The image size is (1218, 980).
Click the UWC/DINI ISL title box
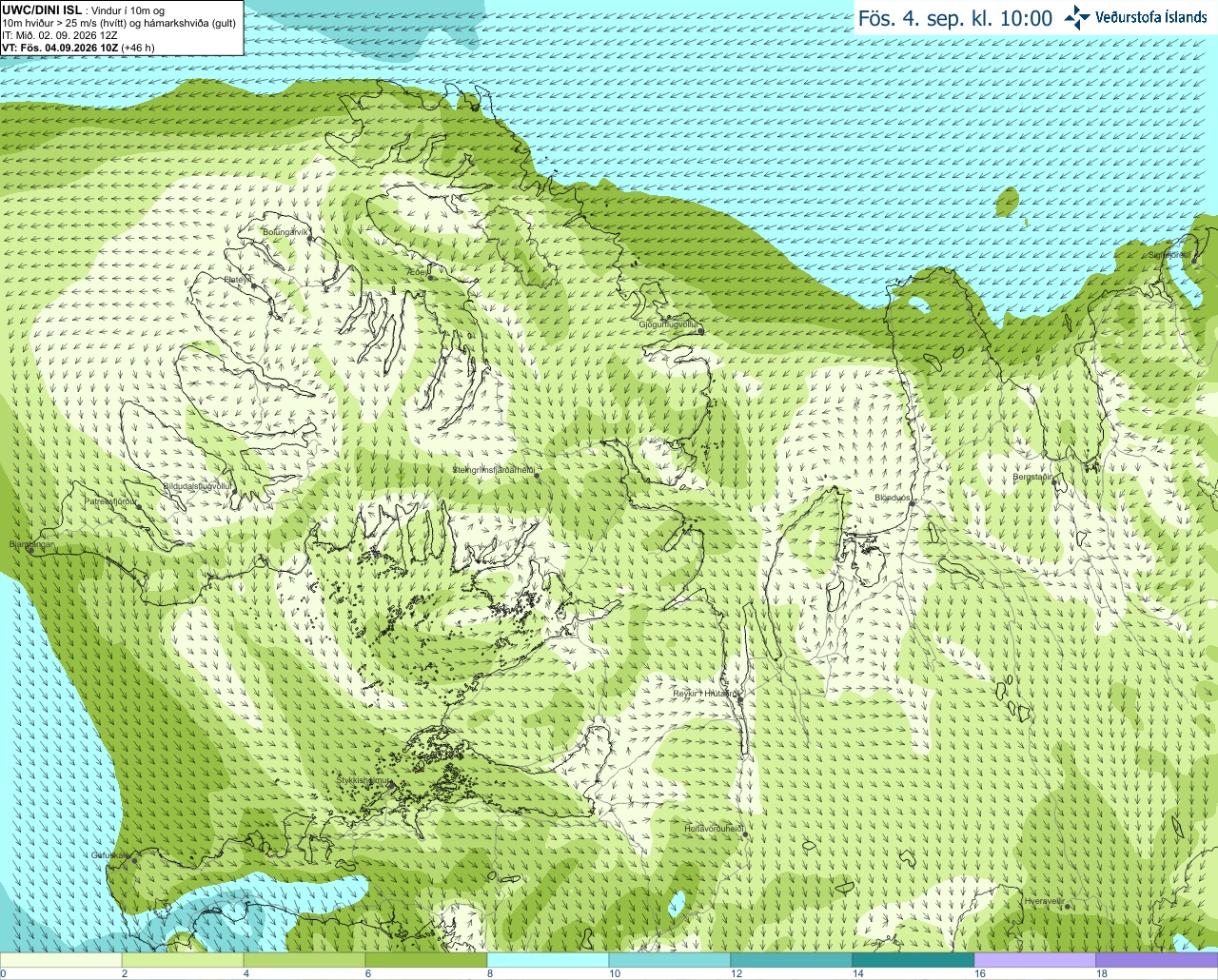pos(121,28)
